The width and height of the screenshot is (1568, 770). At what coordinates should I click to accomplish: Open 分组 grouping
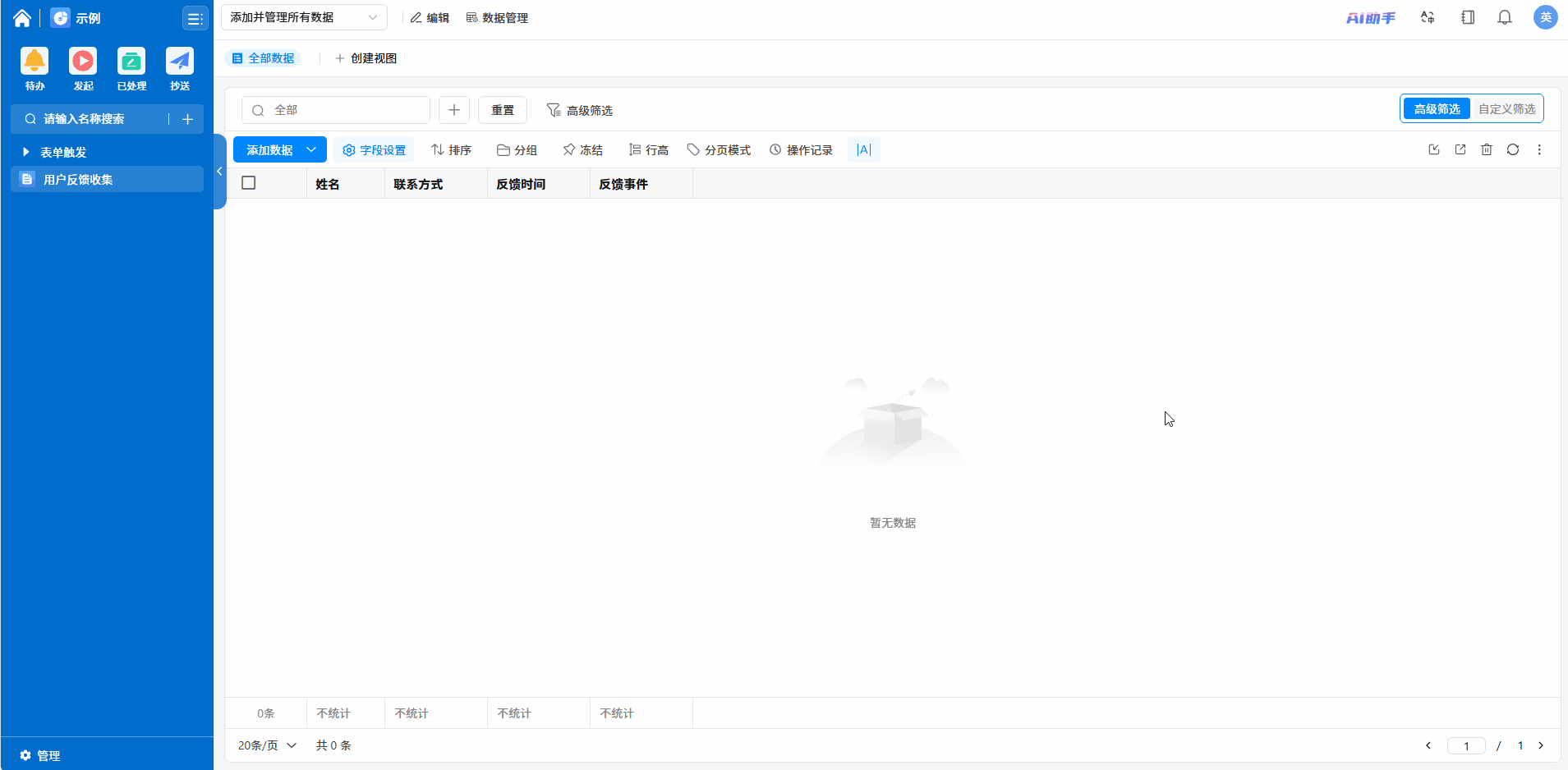[517, 150]
